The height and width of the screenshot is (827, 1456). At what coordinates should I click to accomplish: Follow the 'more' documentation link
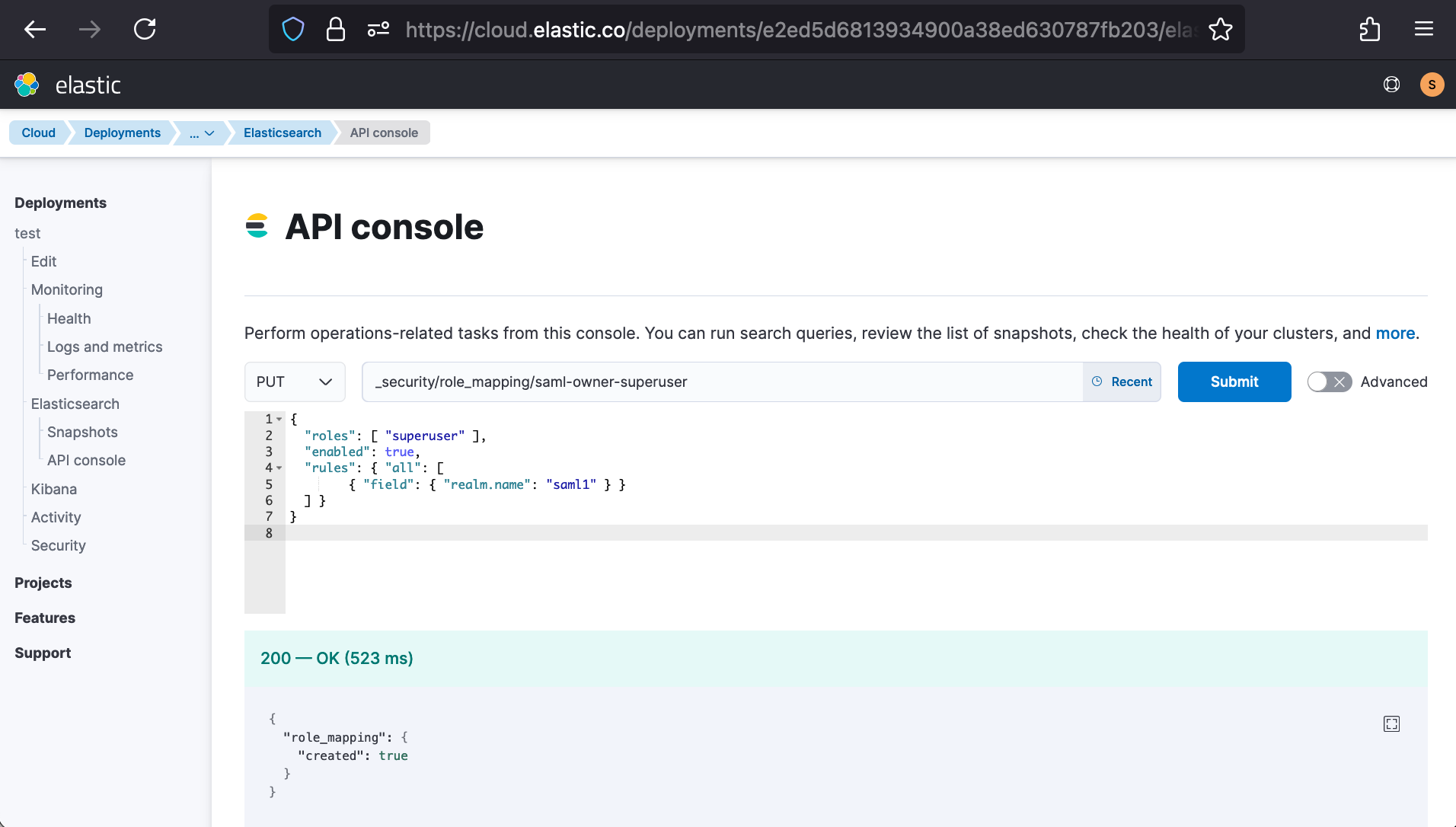(1395, 333)
